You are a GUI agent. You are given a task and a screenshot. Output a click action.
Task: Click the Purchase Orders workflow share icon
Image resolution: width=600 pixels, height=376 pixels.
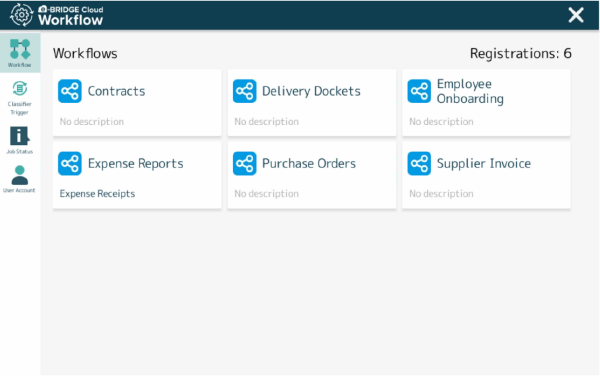pyautogui.click(x=245, y=163)
